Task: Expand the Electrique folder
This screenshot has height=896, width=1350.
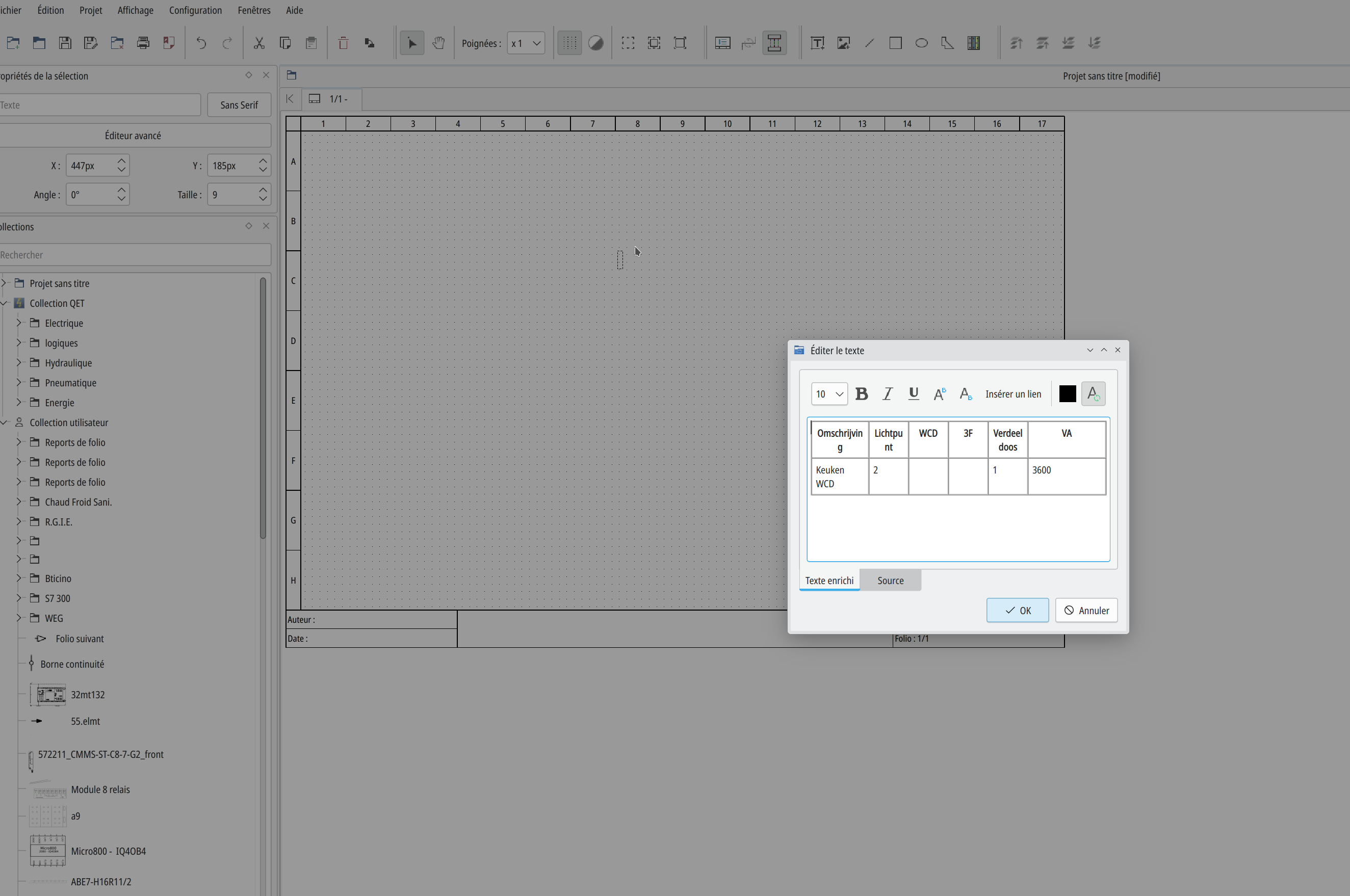Action: [19, 323]
